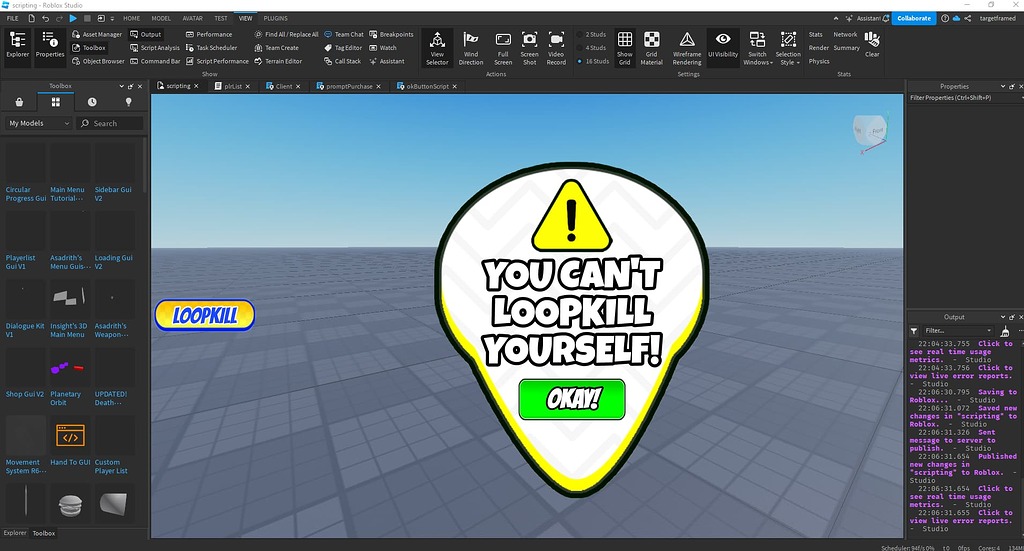Show Network stats
Screen dimensions: 1024x551
click(845, 35)
